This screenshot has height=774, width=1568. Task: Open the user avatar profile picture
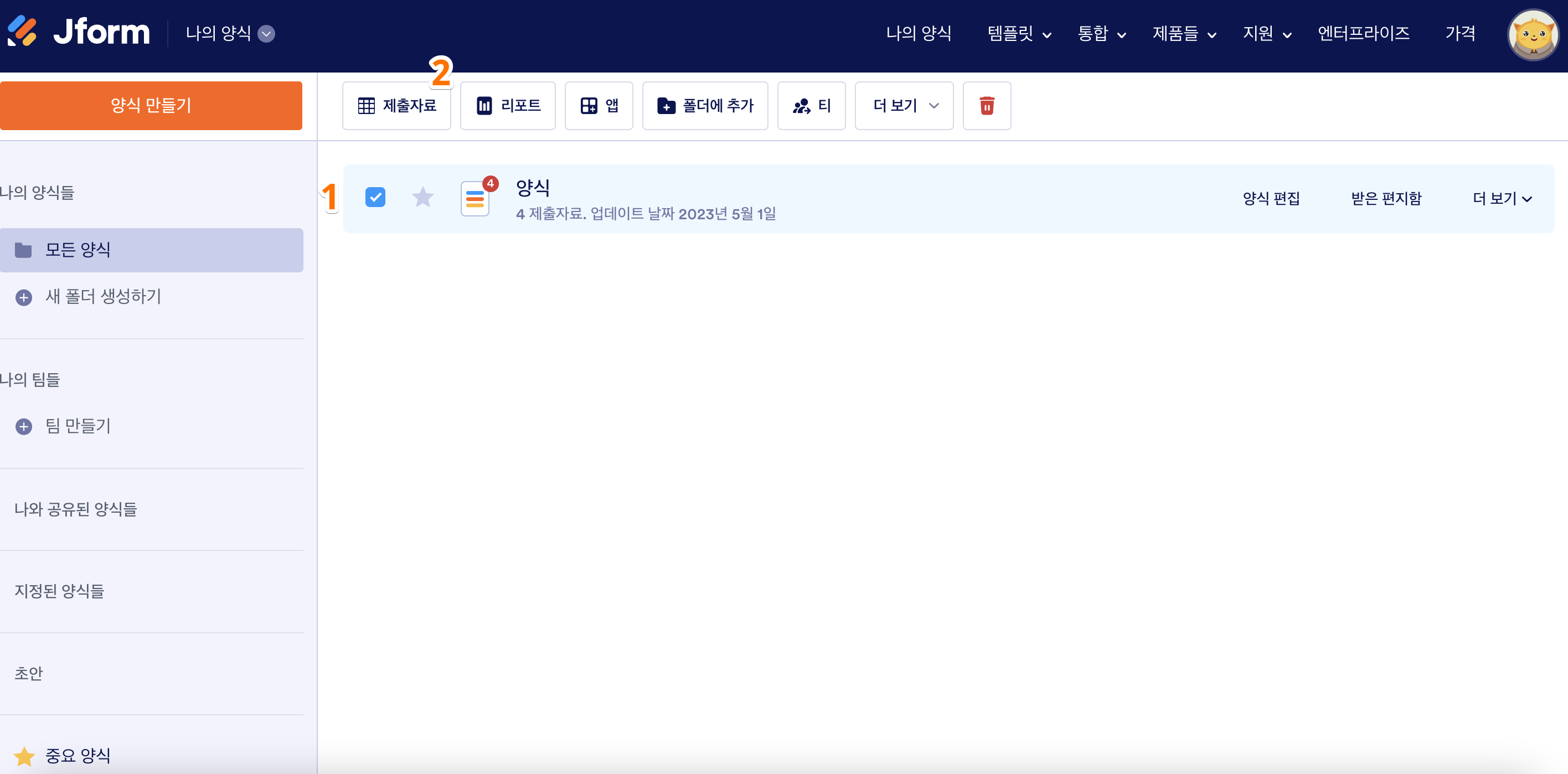1532,35
